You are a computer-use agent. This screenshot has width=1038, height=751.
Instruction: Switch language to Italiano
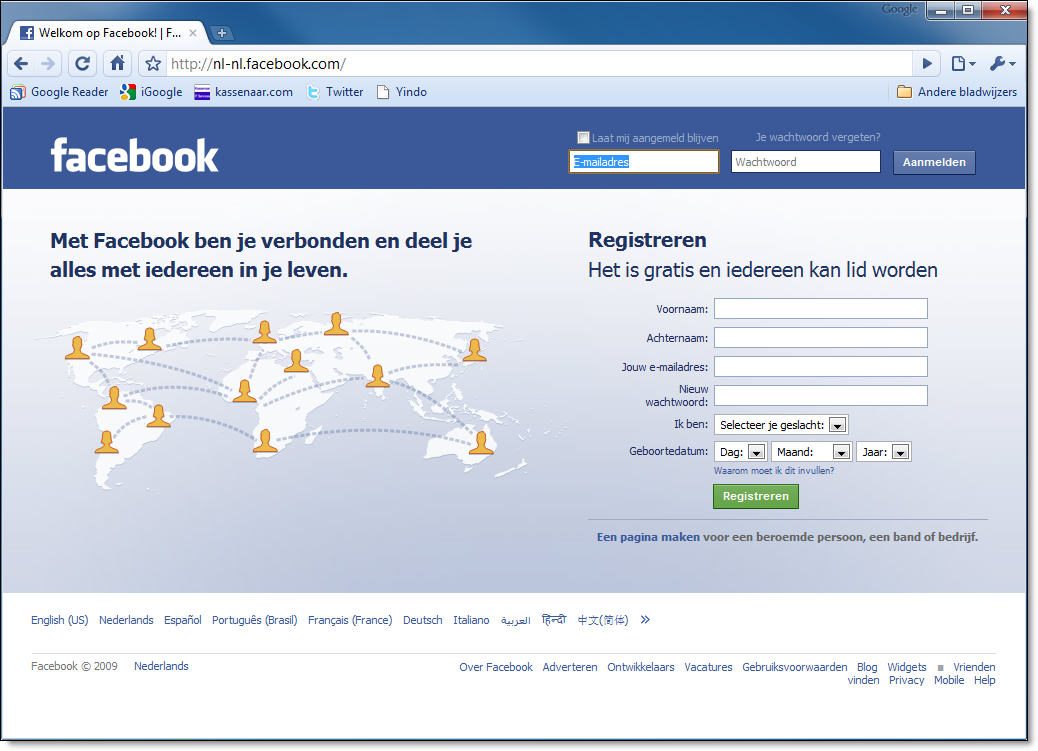point(471,620)
